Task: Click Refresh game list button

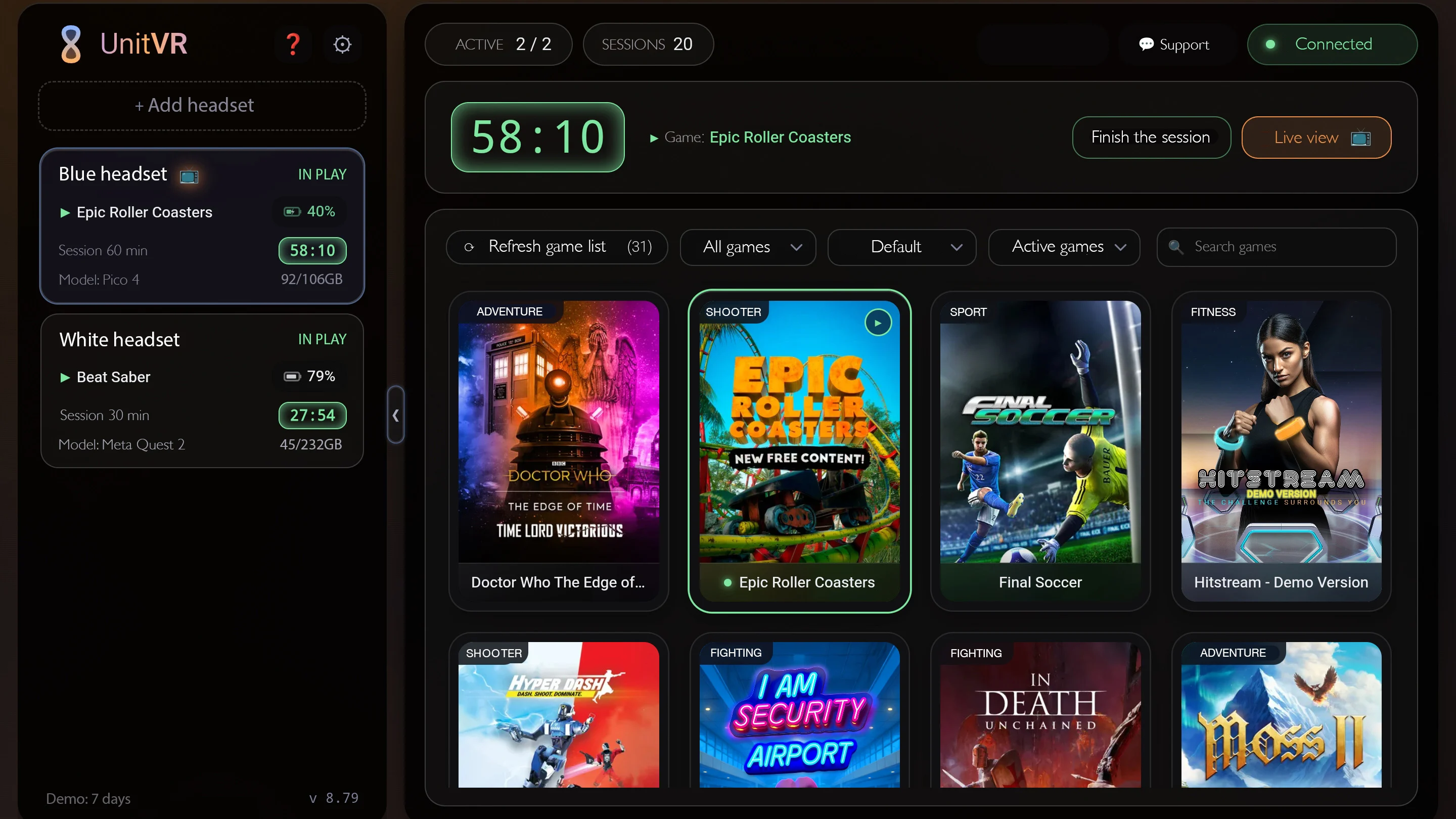Action: point(556,247)
